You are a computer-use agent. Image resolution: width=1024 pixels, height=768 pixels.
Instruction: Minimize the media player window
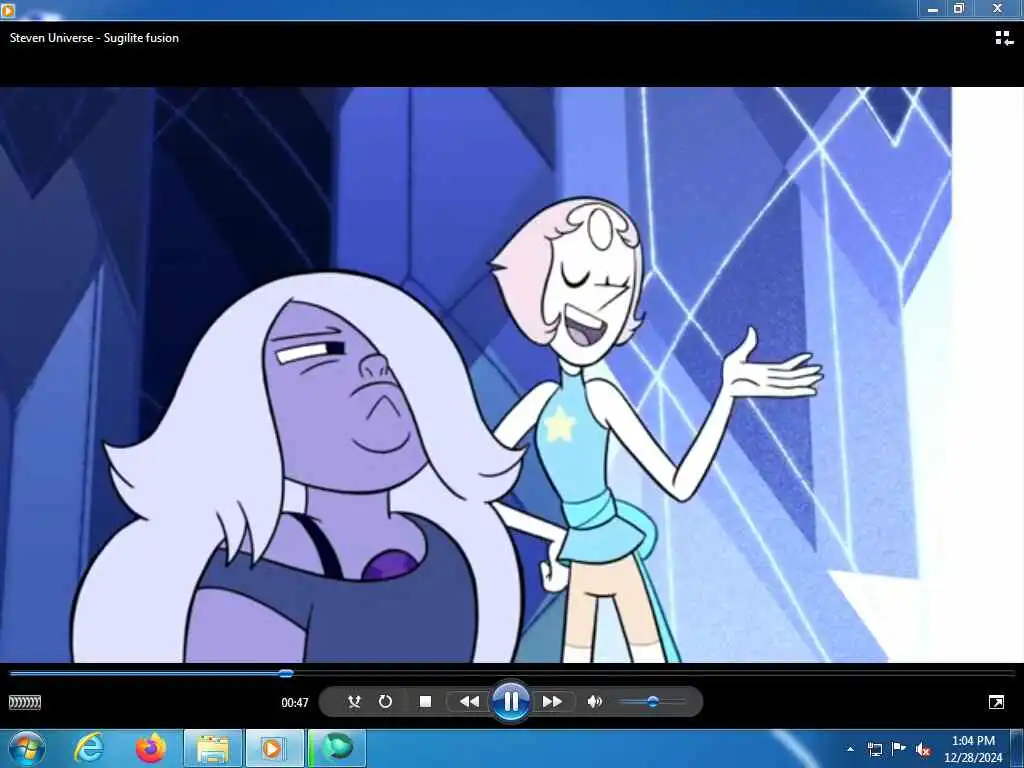933,8
